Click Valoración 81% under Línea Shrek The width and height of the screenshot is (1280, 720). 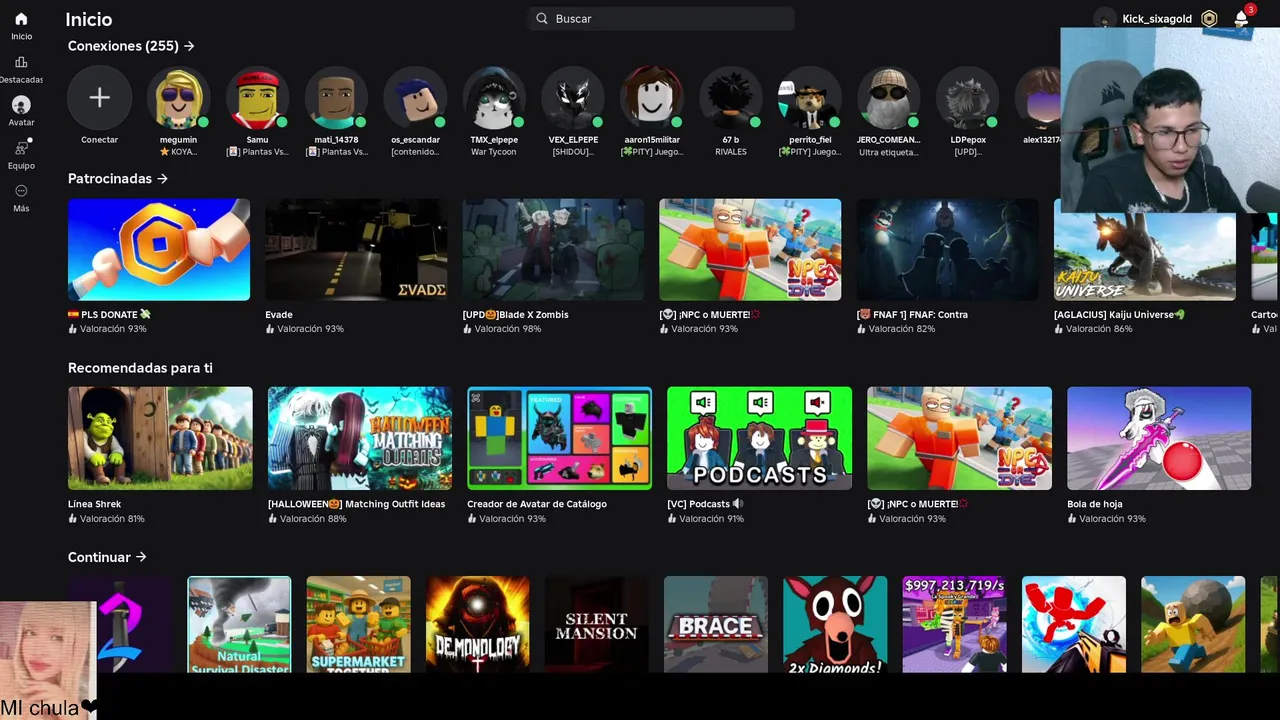click(112, 519)
